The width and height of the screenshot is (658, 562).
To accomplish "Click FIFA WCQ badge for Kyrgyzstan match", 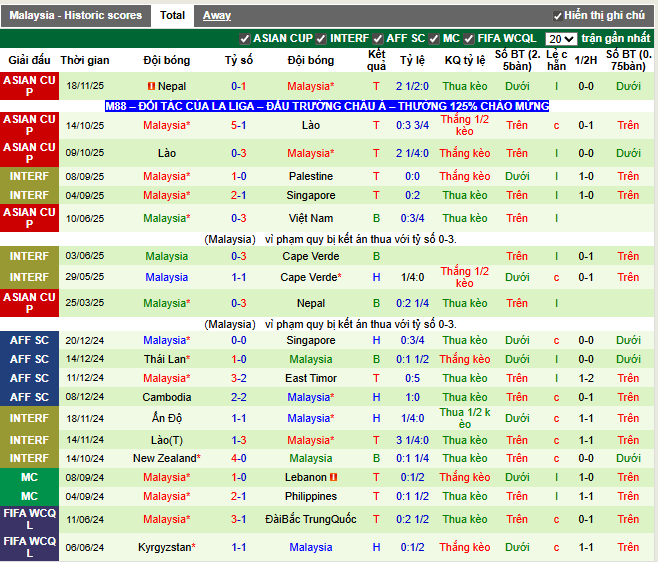I will pos(29,547).
